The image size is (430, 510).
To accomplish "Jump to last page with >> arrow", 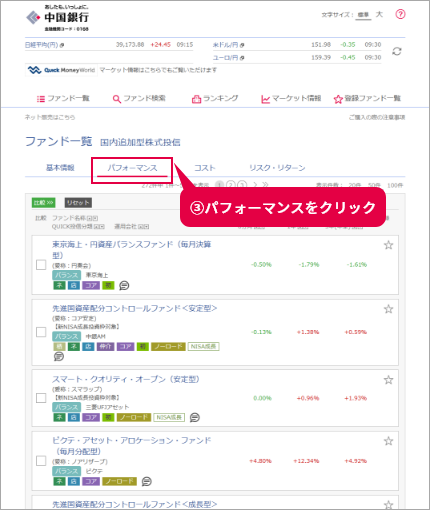I will [265, 184].
